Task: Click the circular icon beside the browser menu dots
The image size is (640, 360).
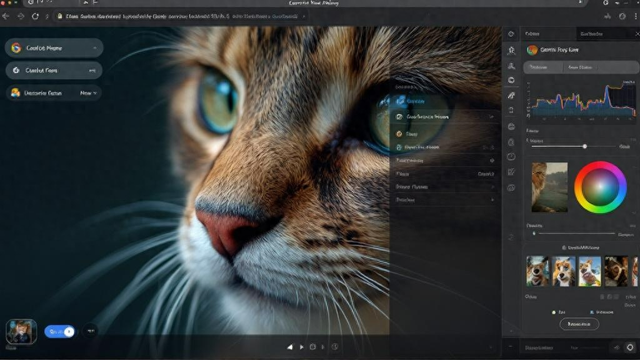Action: point(622,16)
